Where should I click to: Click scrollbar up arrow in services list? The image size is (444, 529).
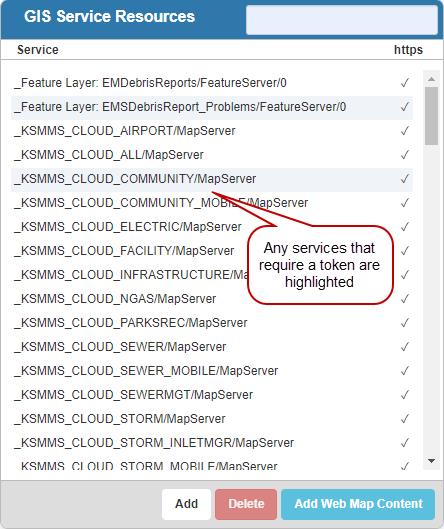tap(431, 79)
